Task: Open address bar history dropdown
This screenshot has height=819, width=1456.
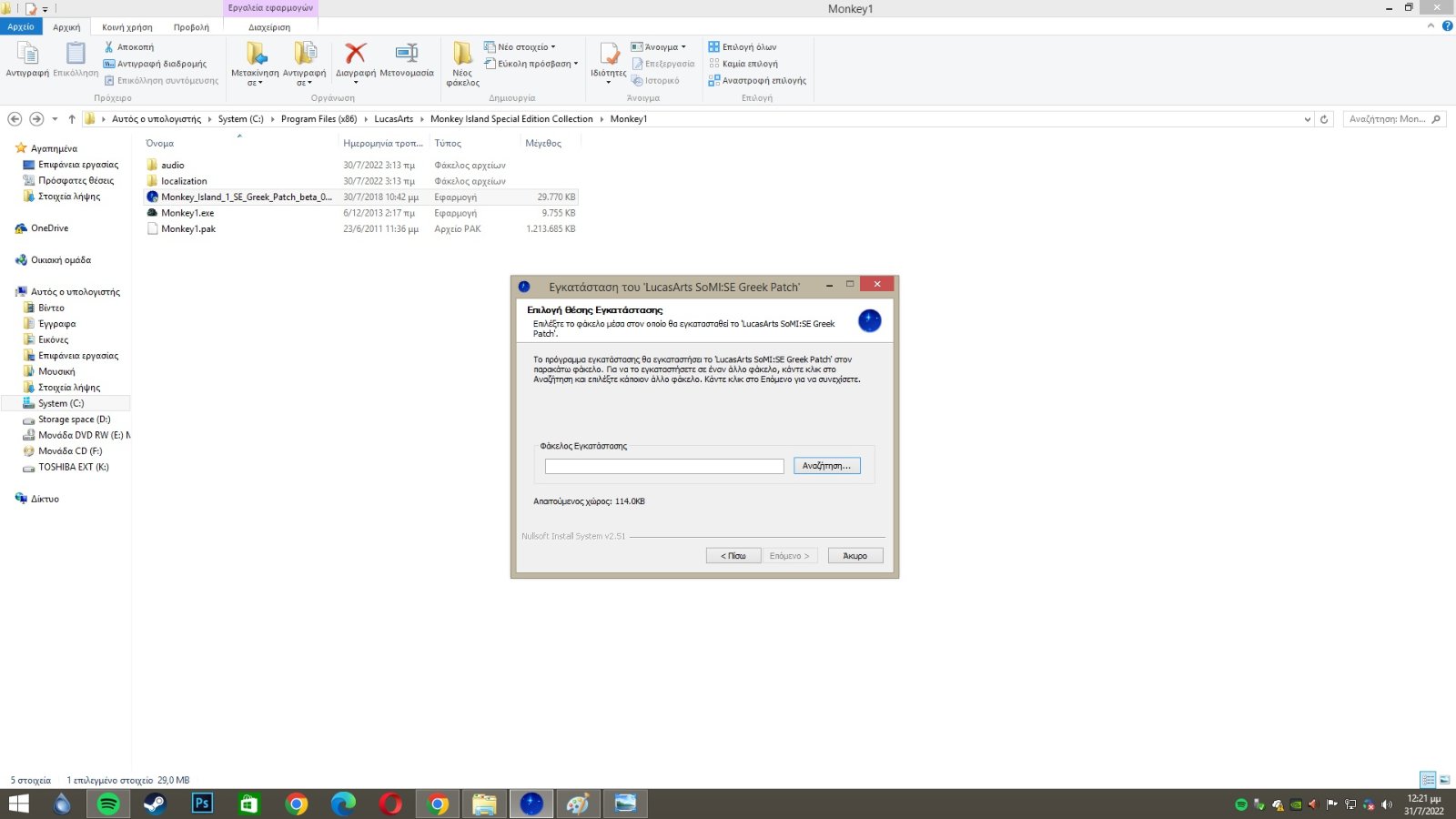Action: 1308,119
